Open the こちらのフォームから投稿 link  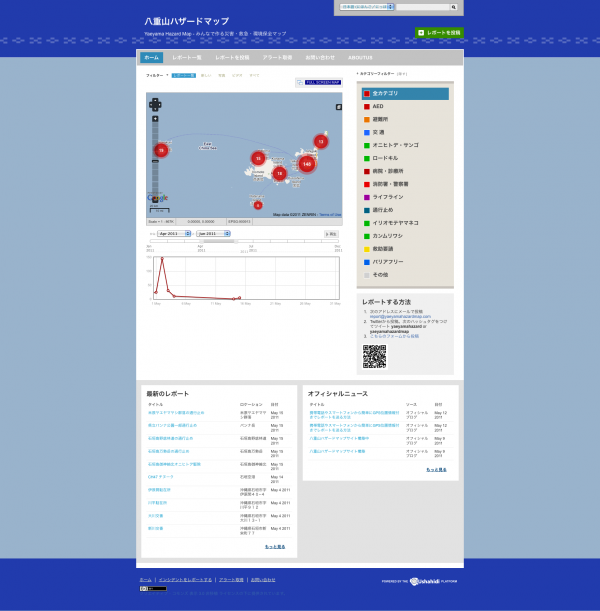tap(394, 336)
